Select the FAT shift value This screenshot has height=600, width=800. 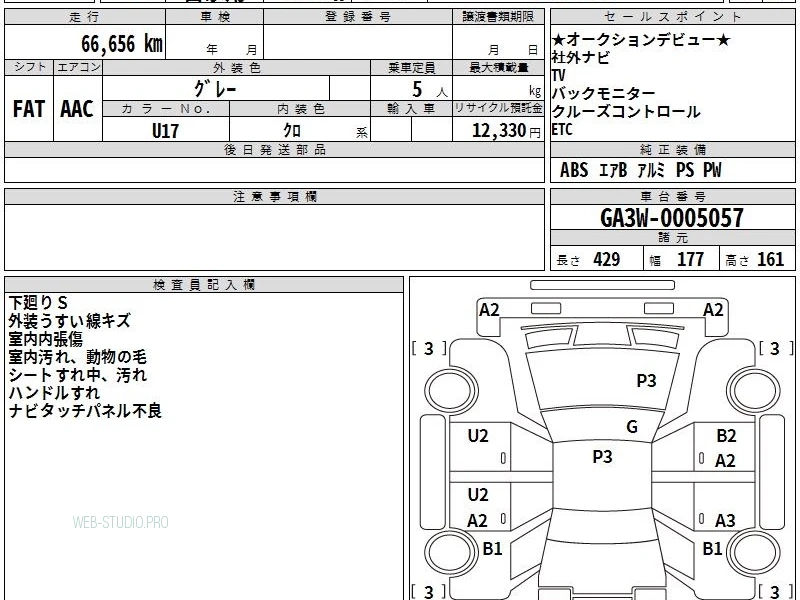(x=29, y=109)
